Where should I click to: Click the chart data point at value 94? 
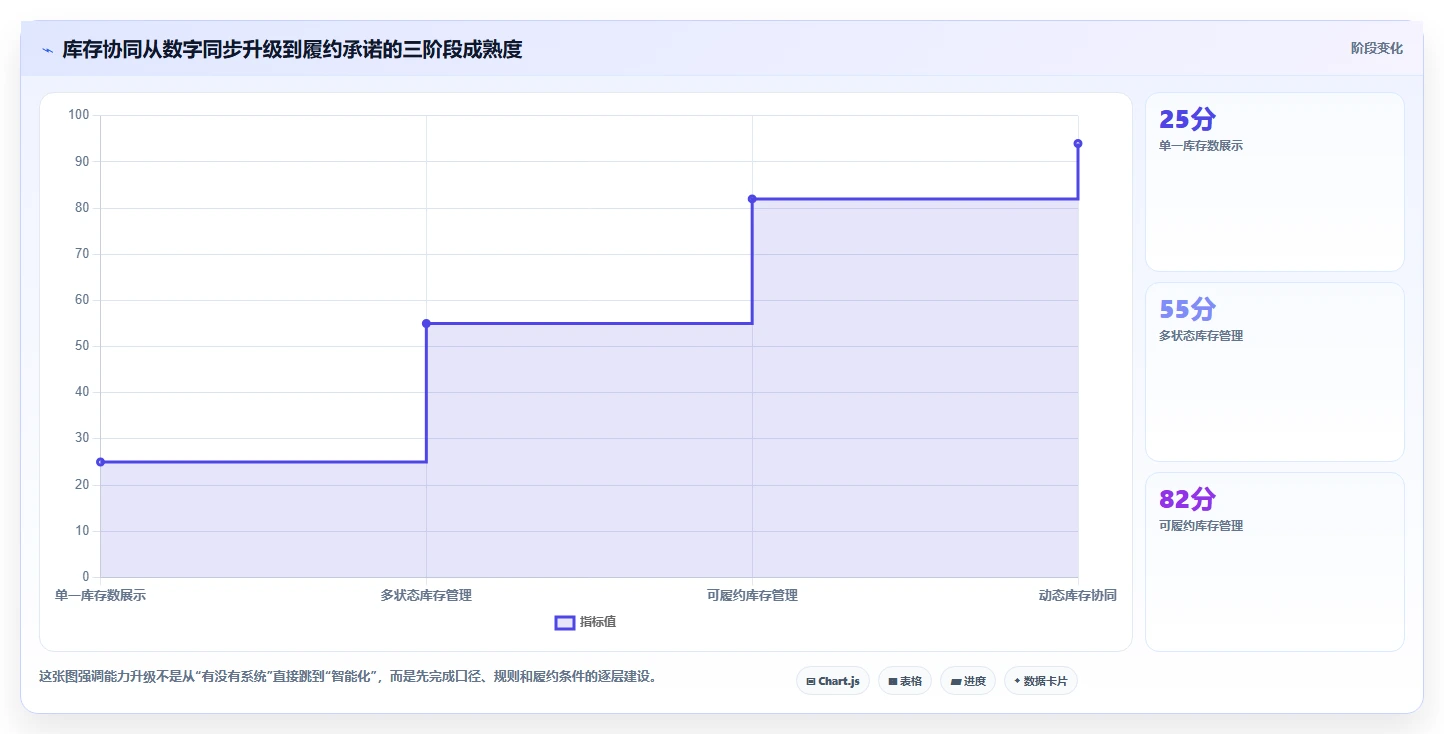pos(1078,144)
